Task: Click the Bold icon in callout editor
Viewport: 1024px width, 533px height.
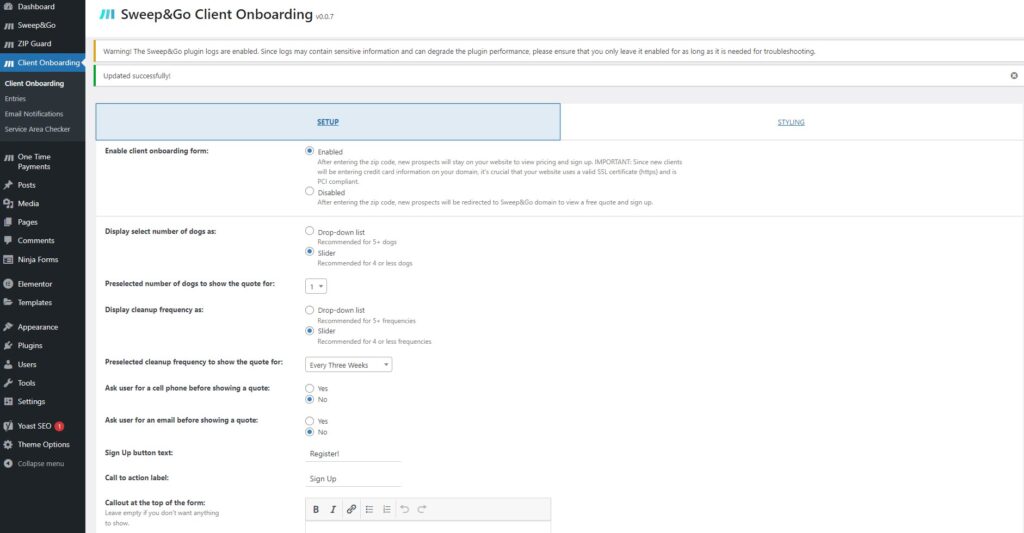Action: click(316, 509)
